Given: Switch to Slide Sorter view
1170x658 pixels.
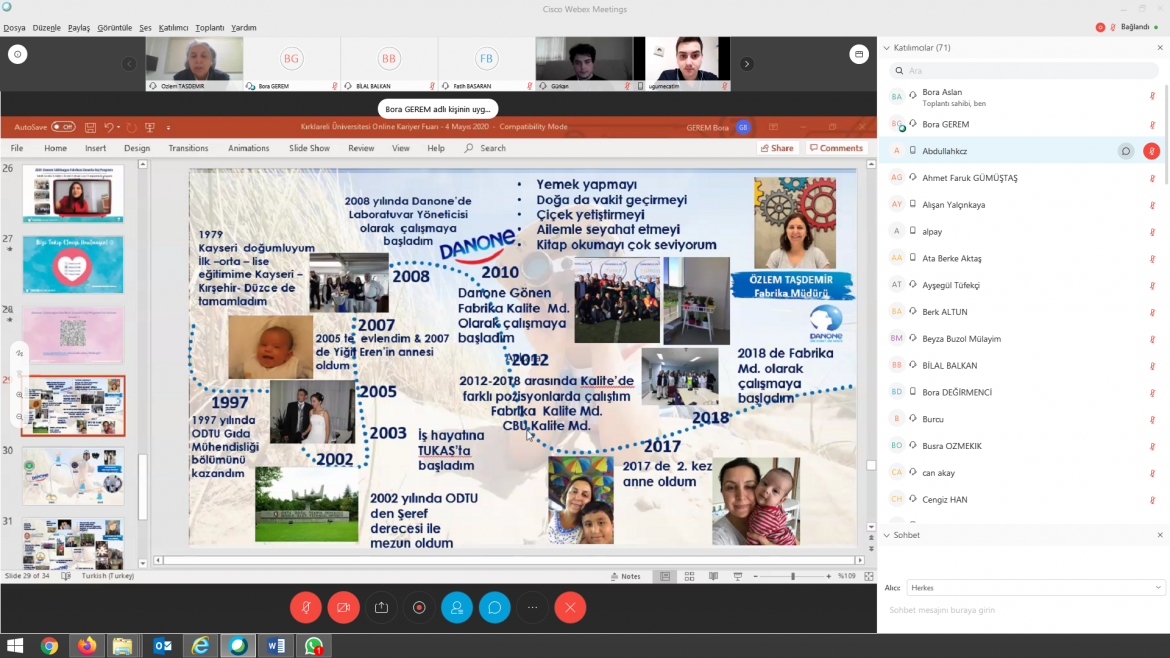Looking at the screenshot, I should (689, 576).
